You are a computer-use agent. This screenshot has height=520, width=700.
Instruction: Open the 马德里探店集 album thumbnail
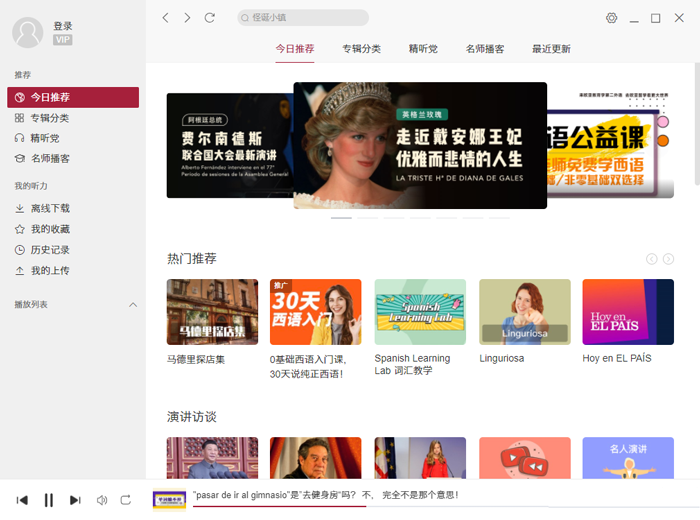pos(212,312)
